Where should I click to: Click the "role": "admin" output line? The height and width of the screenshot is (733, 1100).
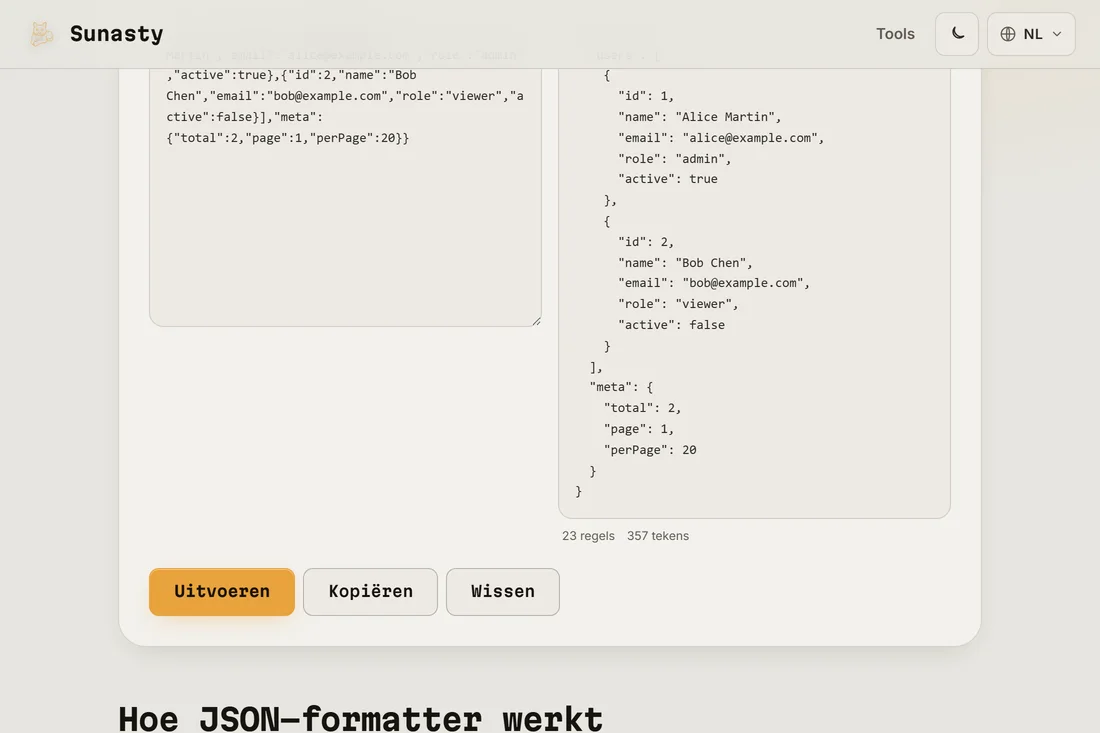674,159
